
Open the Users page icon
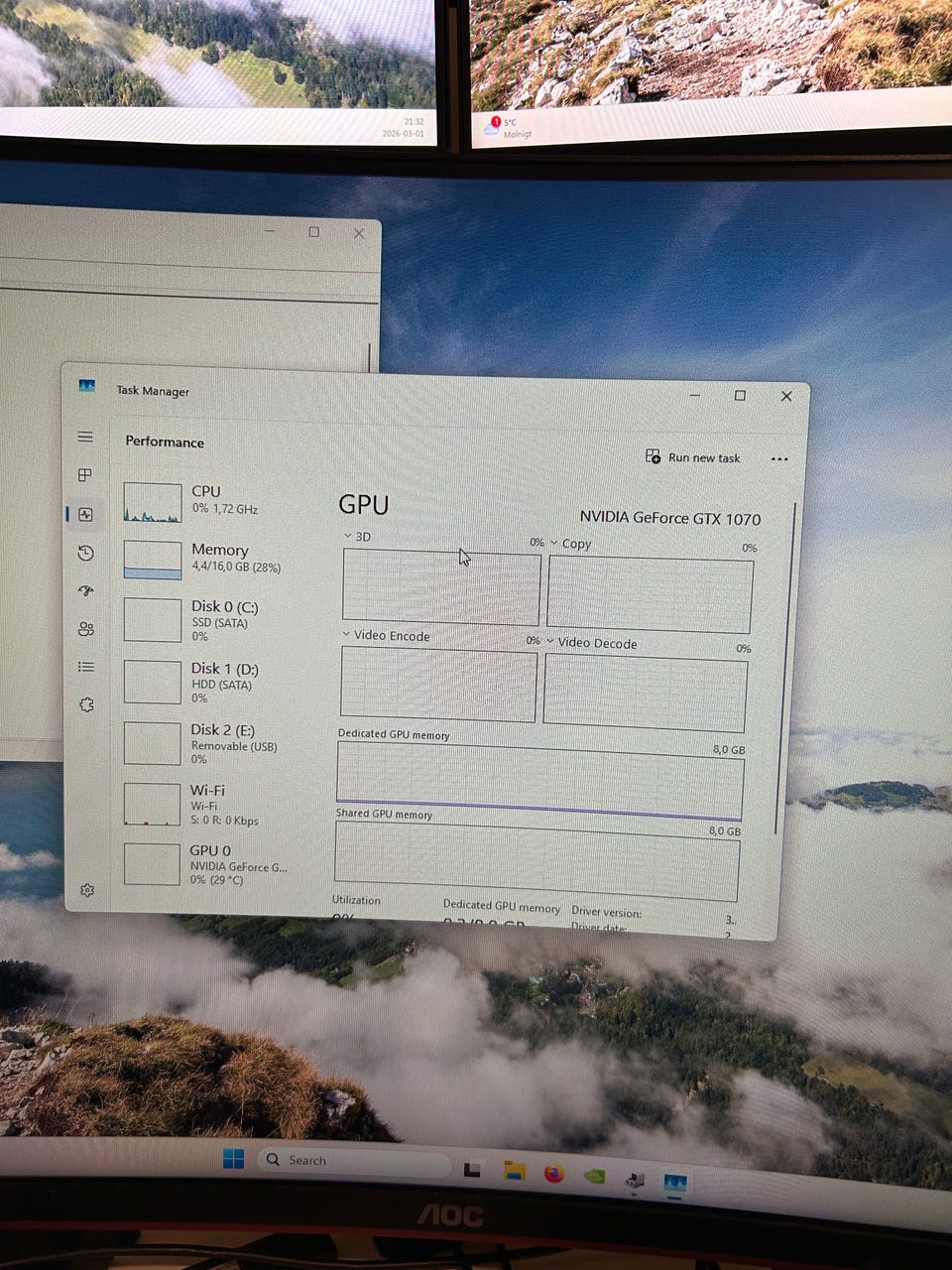[x=86, y=628]
